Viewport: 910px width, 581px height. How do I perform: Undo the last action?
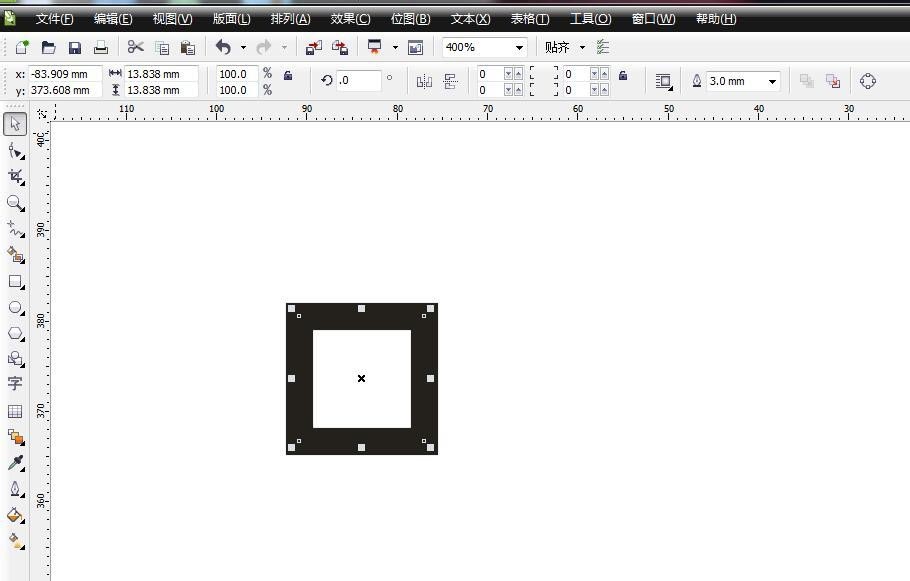[x=223, y=47]
